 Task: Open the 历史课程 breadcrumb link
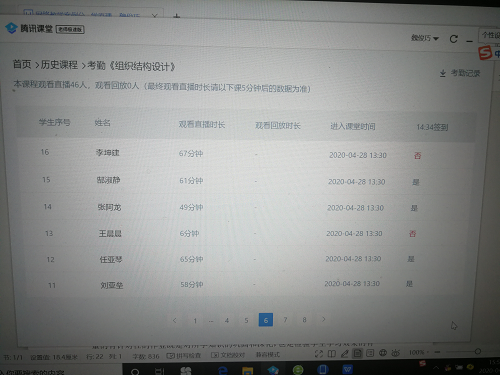pyautogui.click(x=59, y=65)
